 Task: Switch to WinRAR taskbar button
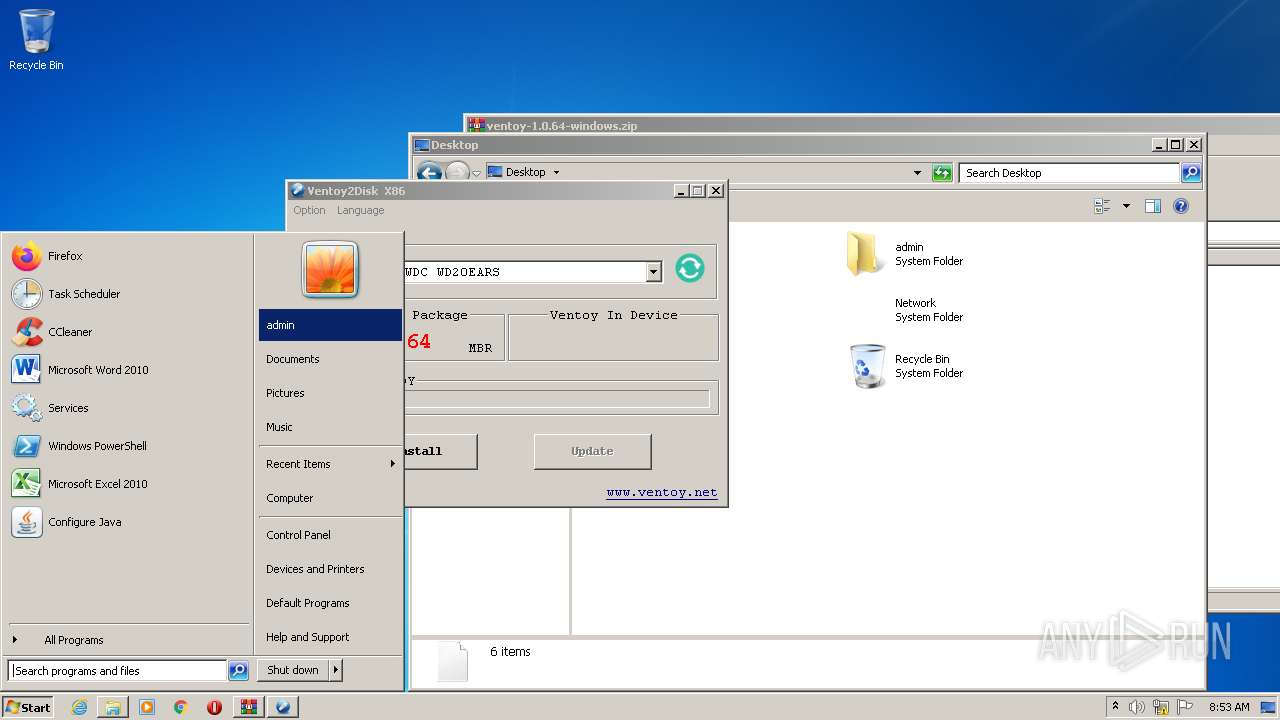pyautogui.click(x=248, y=707)
